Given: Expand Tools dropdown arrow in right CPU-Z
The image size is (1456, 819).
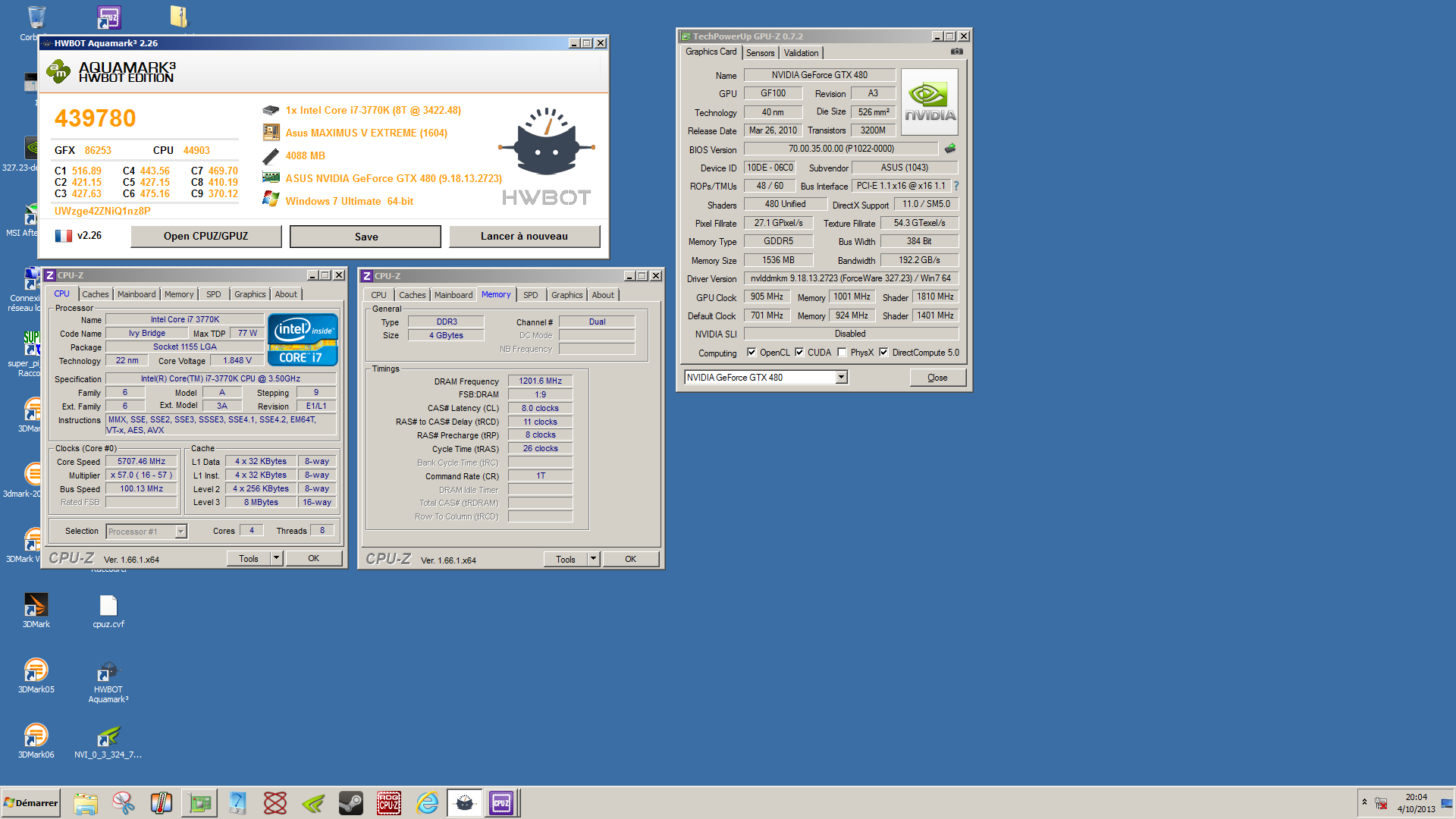Looking at the screenshot, I should click(593, 560).
